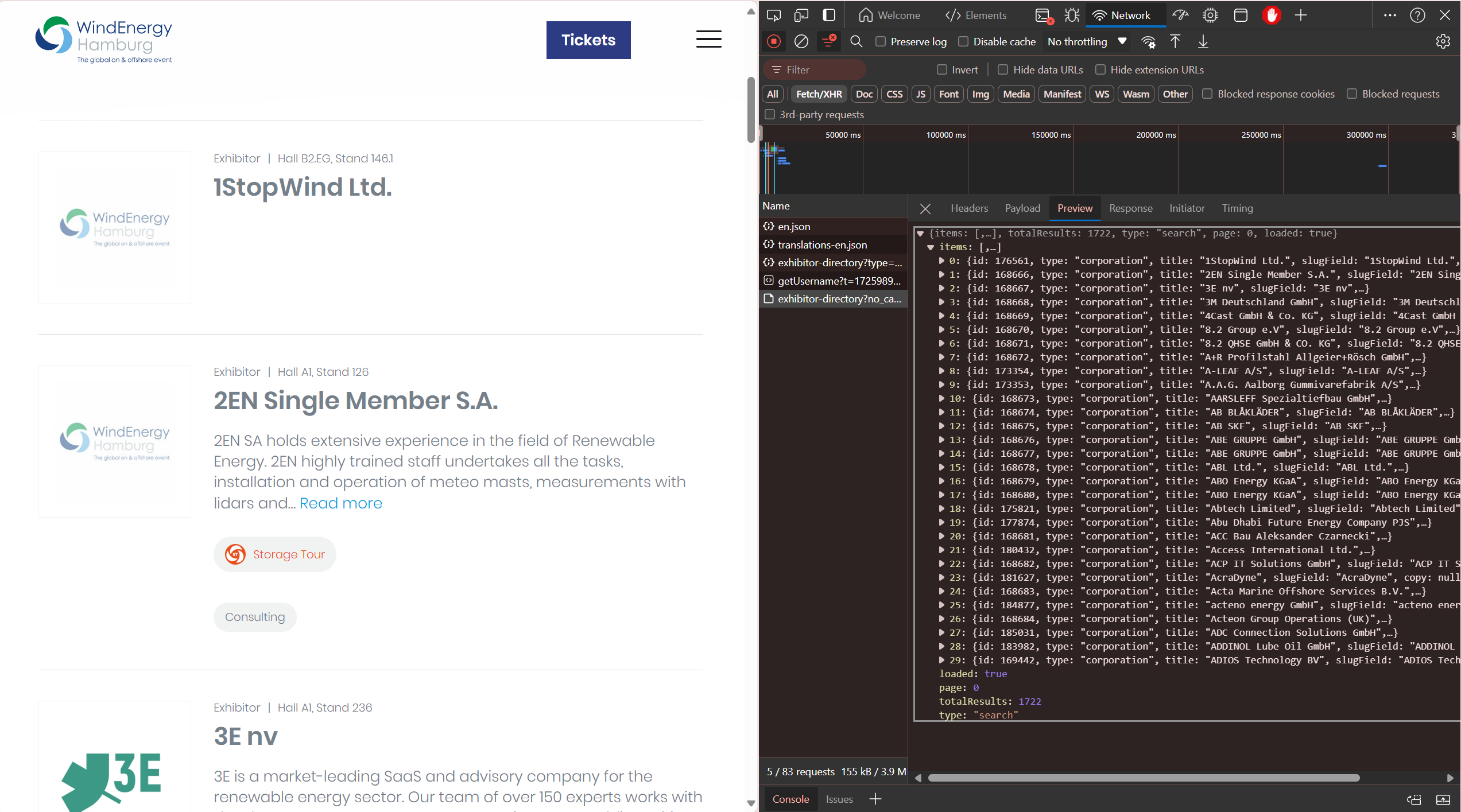Viewport: 1461px width, 812px height.
Task: Enable Disable cache checkbox
Action: point(963,41)
